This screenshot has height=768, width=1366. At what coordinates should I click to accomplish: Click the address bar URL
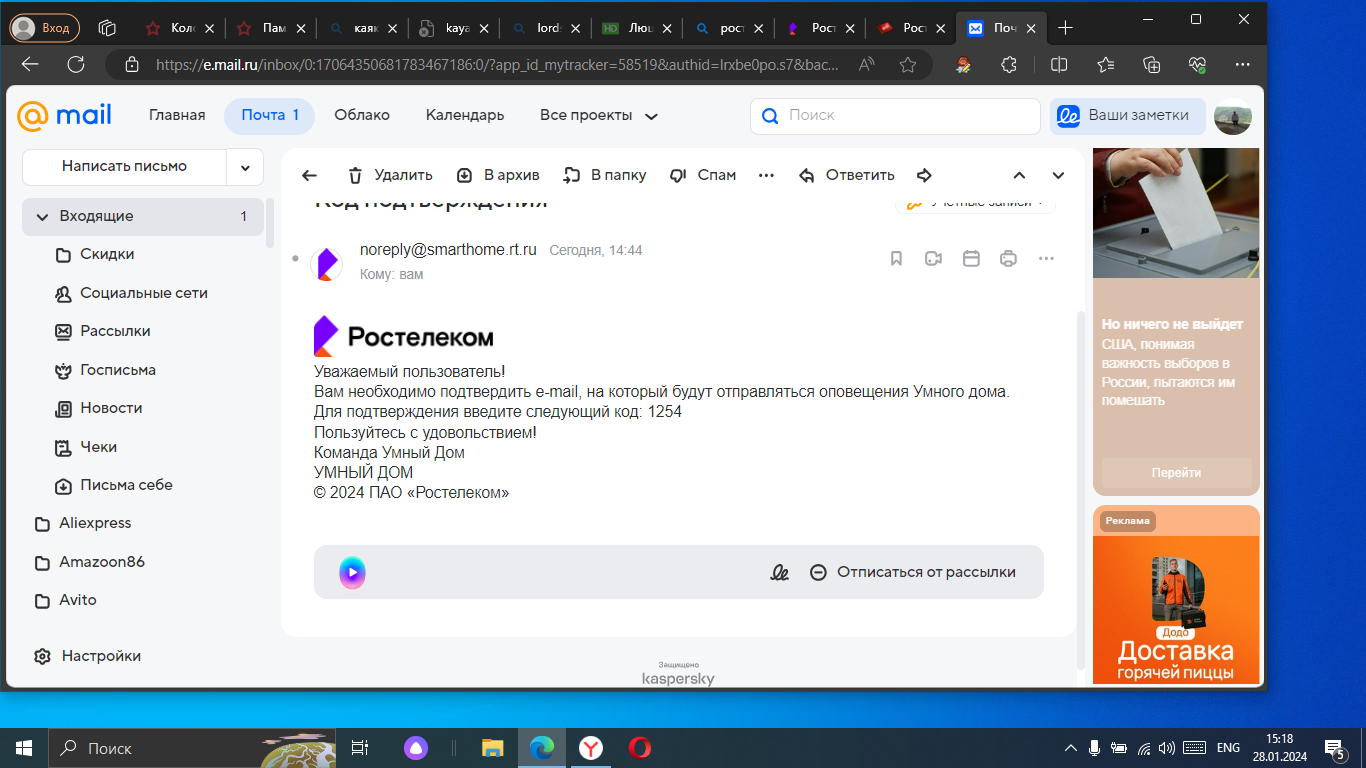point(497,64)
